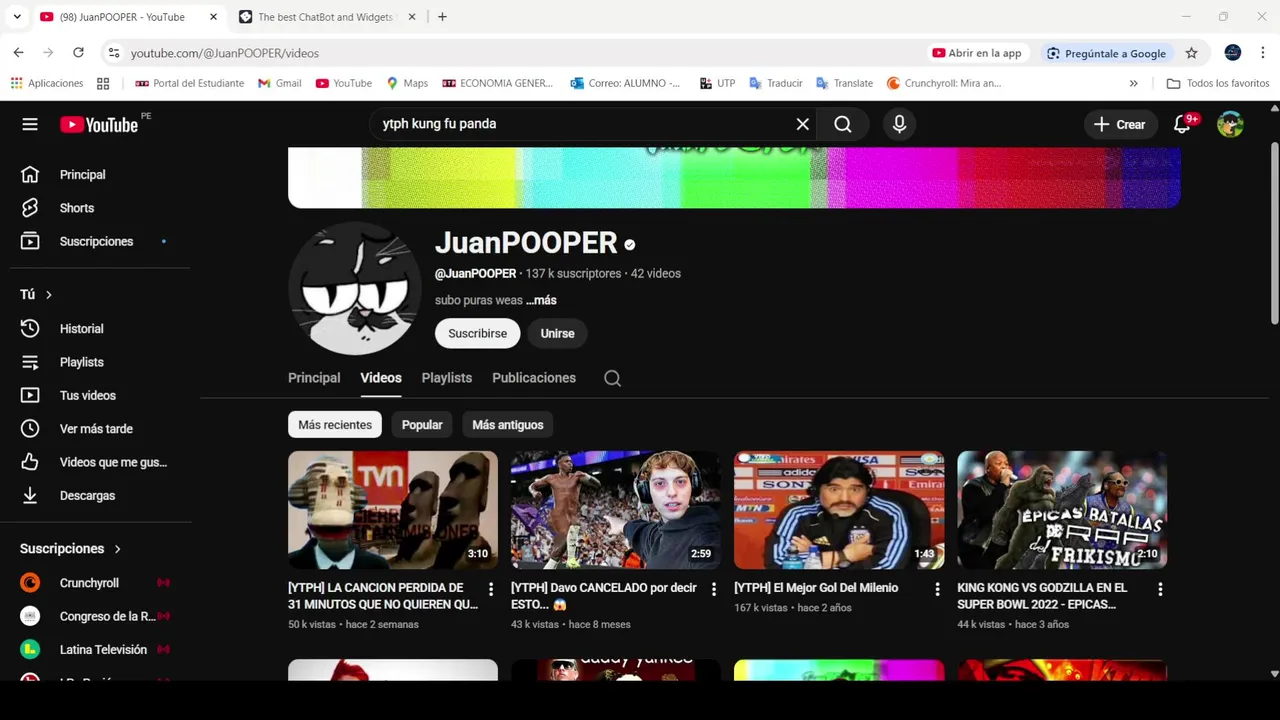Open the account avatar menu

(x=1230, y=124)
